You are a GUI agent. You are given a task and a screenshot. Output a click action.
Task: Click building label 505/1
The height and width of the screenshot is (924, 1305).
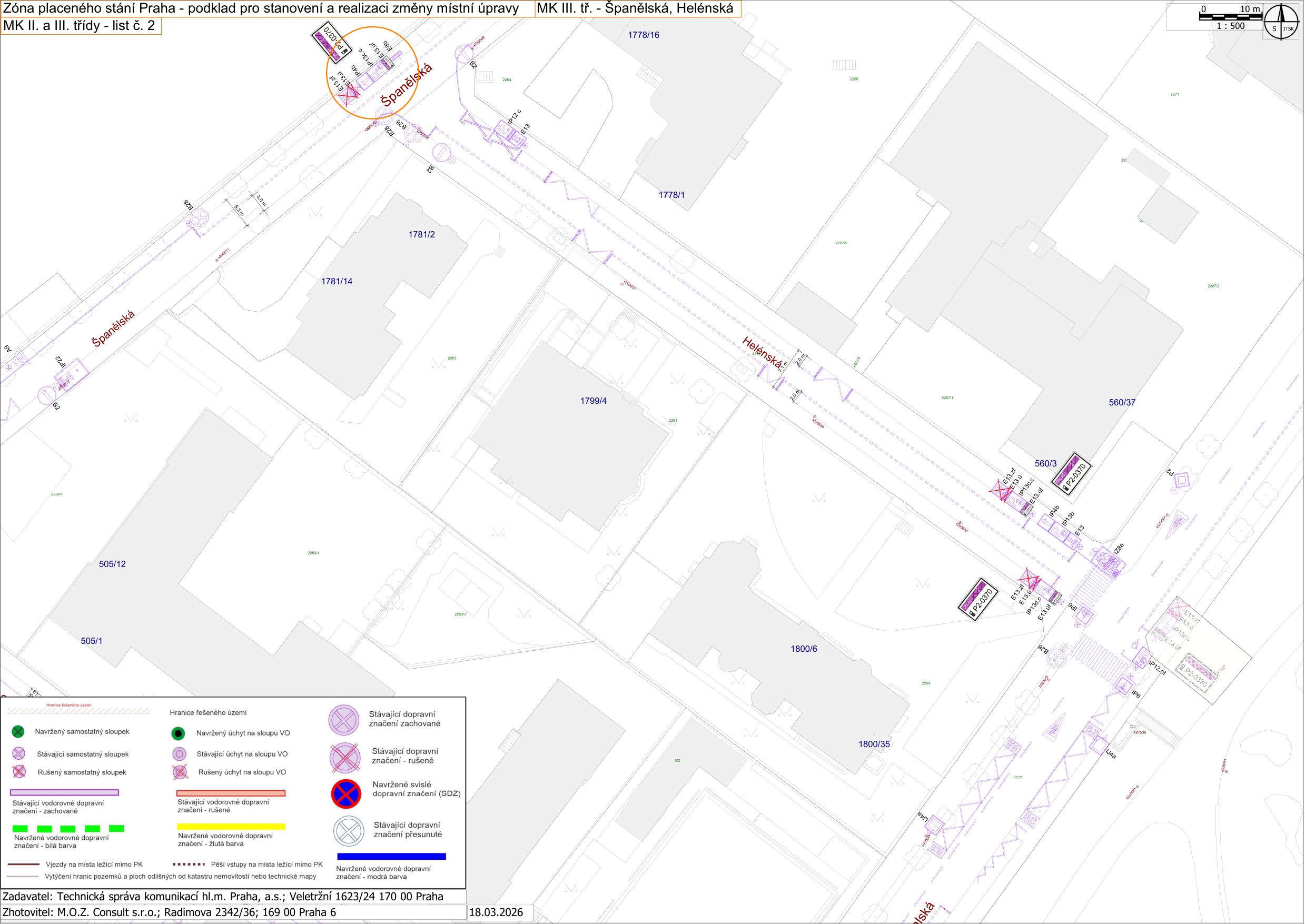pyautogui.click(x=92, y=641)
